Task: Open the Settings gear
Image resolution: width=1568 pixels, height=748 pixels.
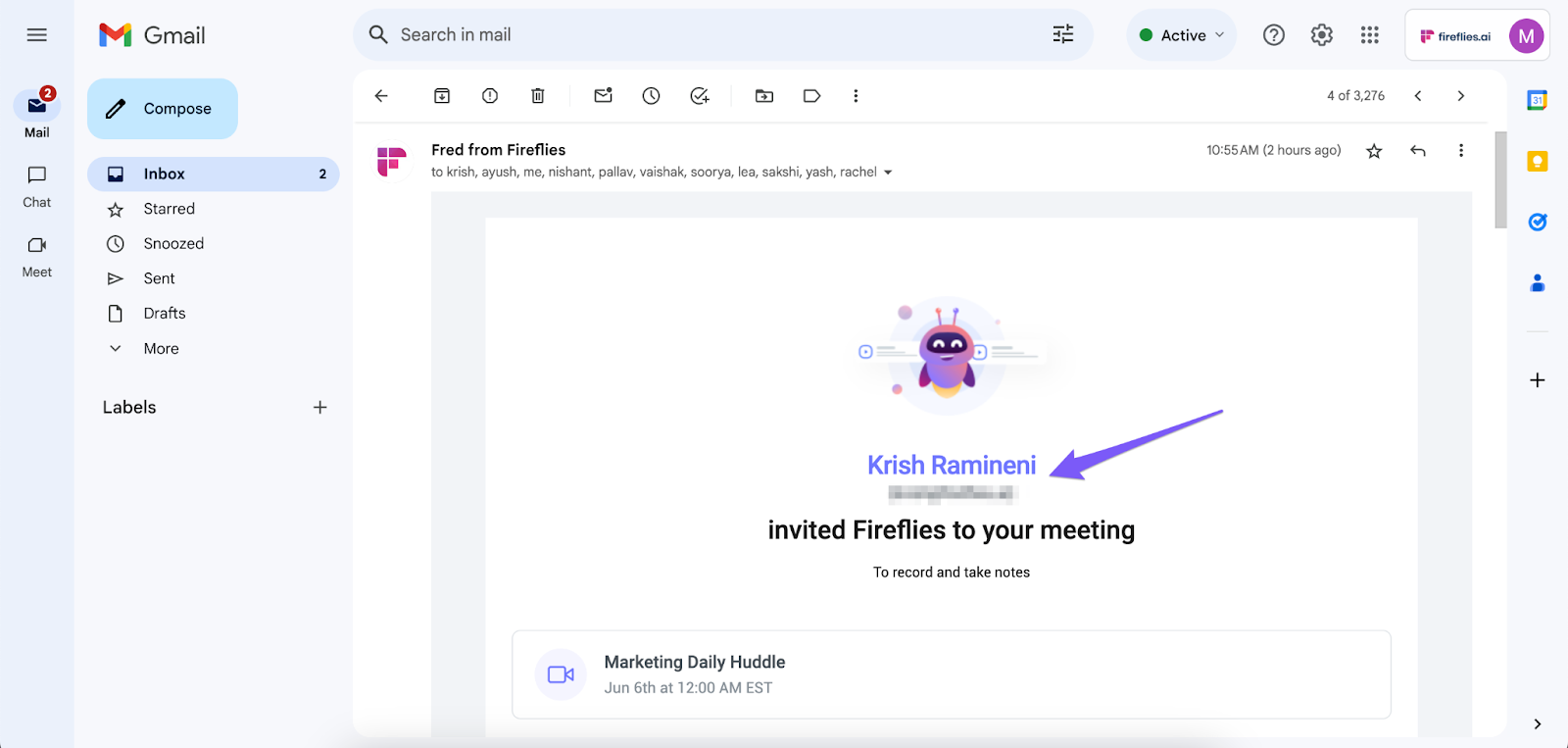Action: (x=1322, y=35)
